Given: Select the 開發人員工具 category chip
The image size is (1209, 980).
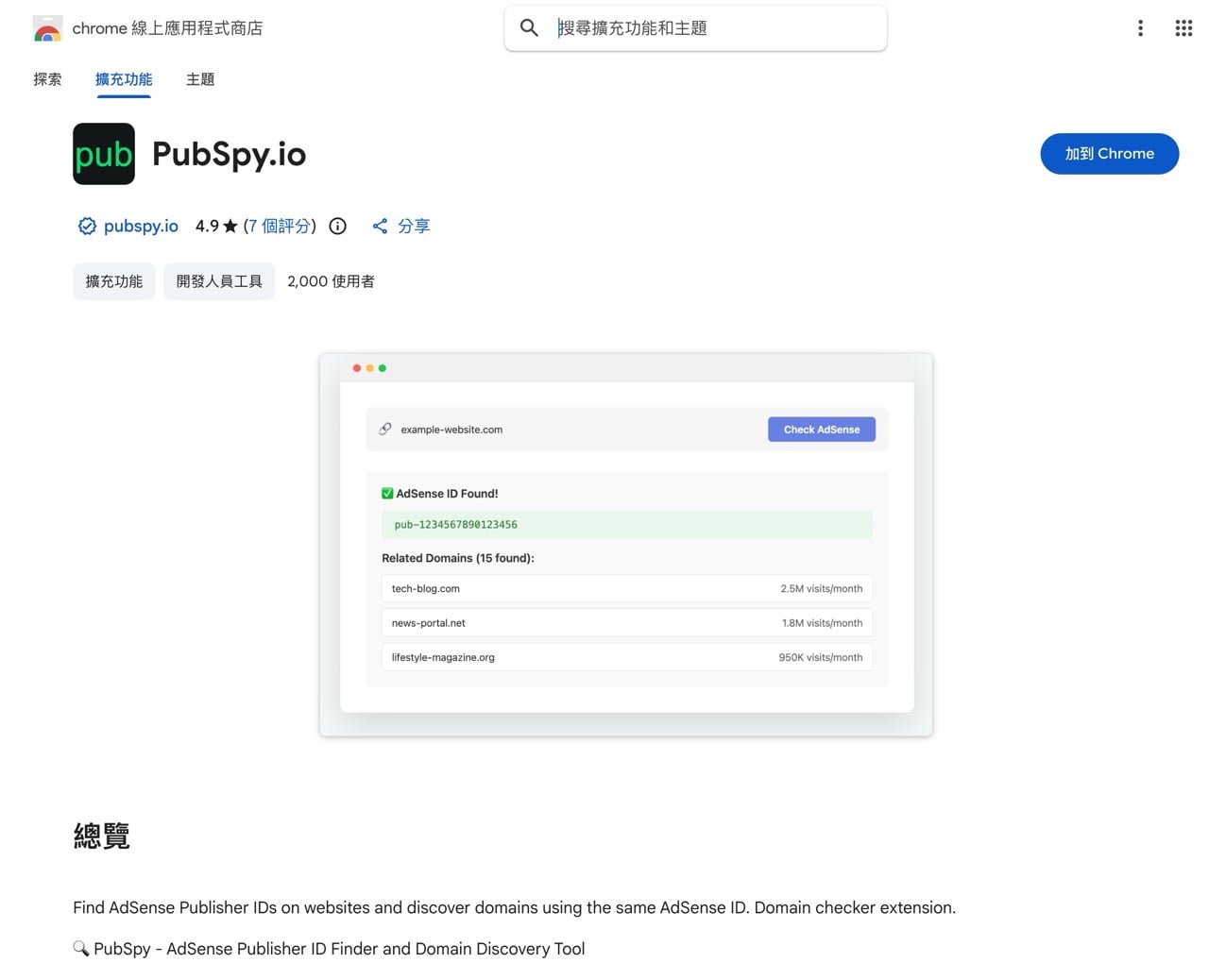Looking at the screenshot, I should pyautogui.click(x=218, y=280).
